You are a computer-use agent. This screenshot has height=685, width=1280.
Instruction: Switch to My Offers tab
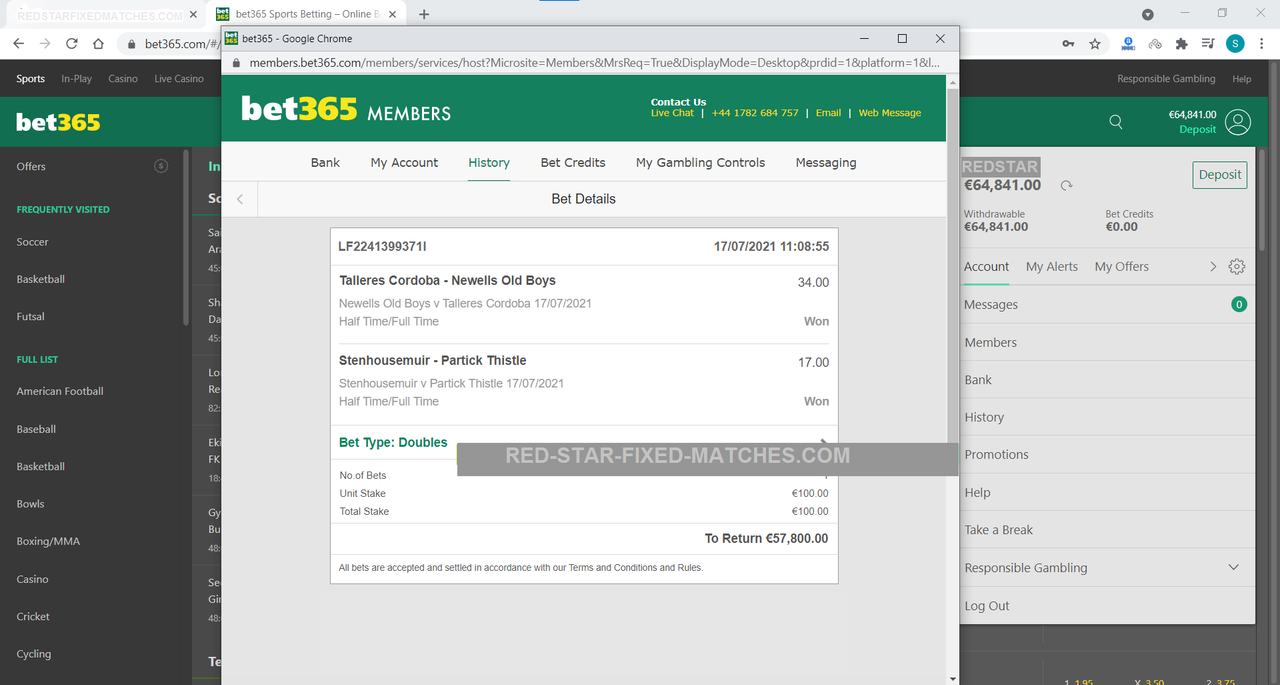[1122, 267]
